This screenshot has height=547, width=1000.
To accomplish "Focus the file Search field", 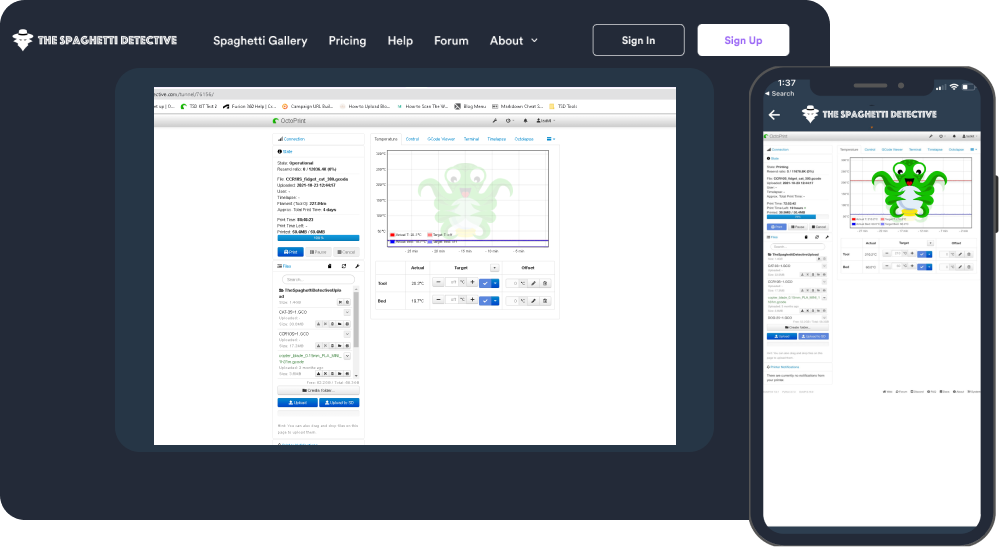I will pyautogui.click(x=318, y=279).
